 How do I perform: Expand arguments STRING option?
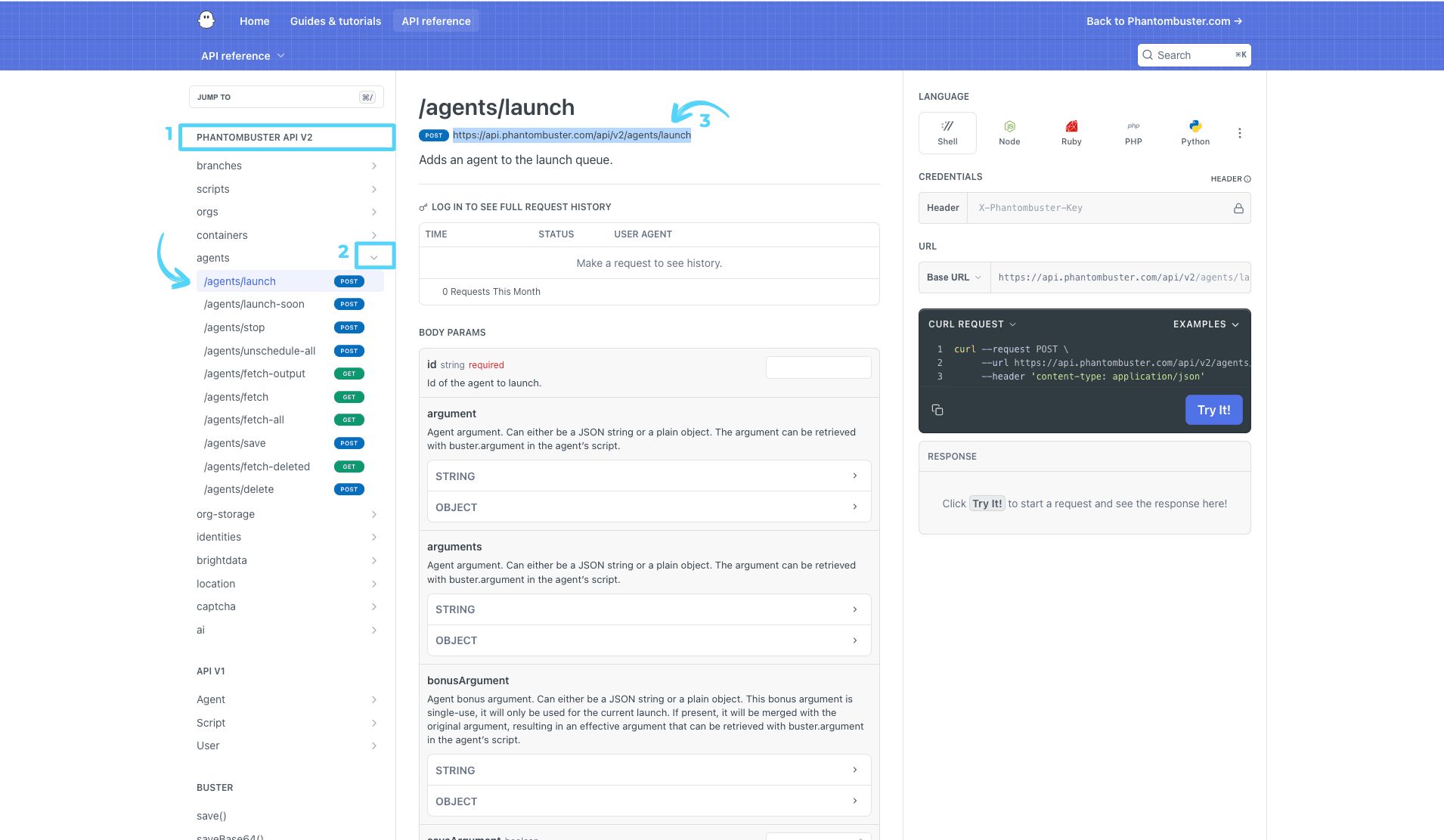pos(649,609)
